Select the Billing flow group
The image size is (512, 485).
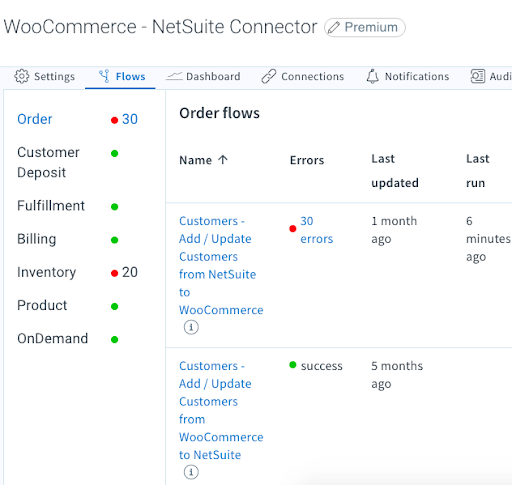click(x=68, y=239)
